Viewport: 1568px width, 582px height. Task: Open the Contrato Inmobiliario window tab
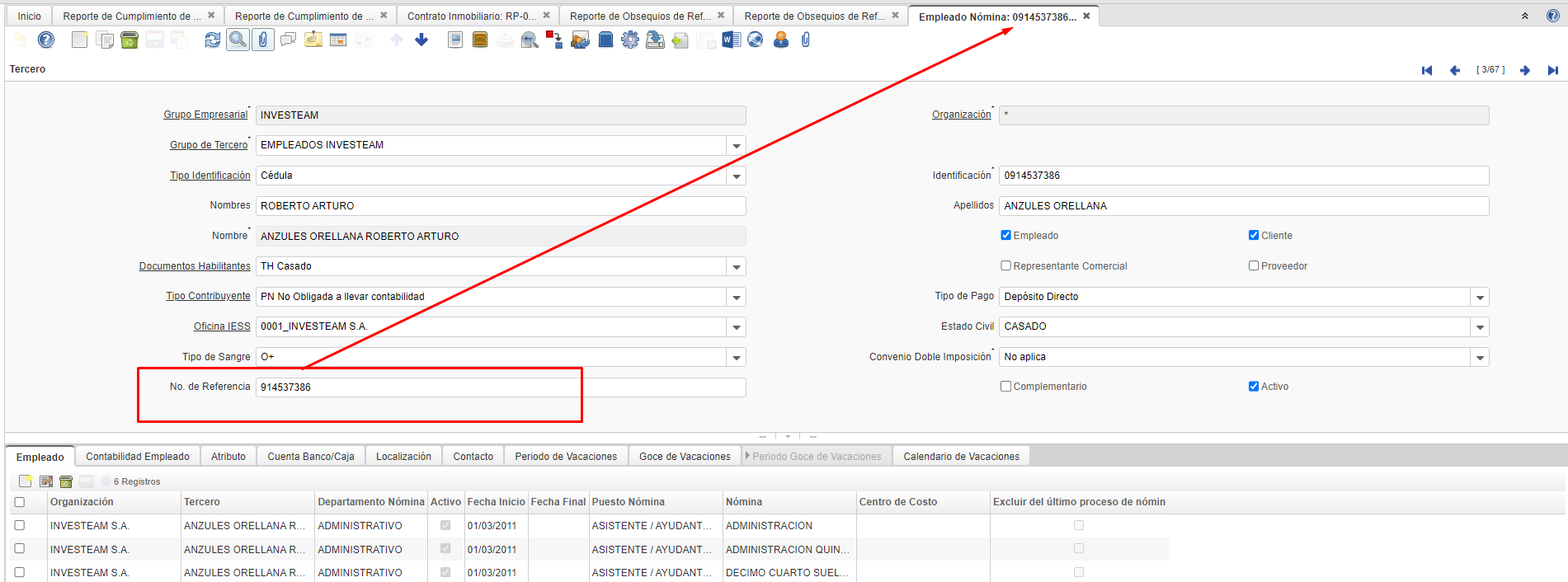[471, 16]
